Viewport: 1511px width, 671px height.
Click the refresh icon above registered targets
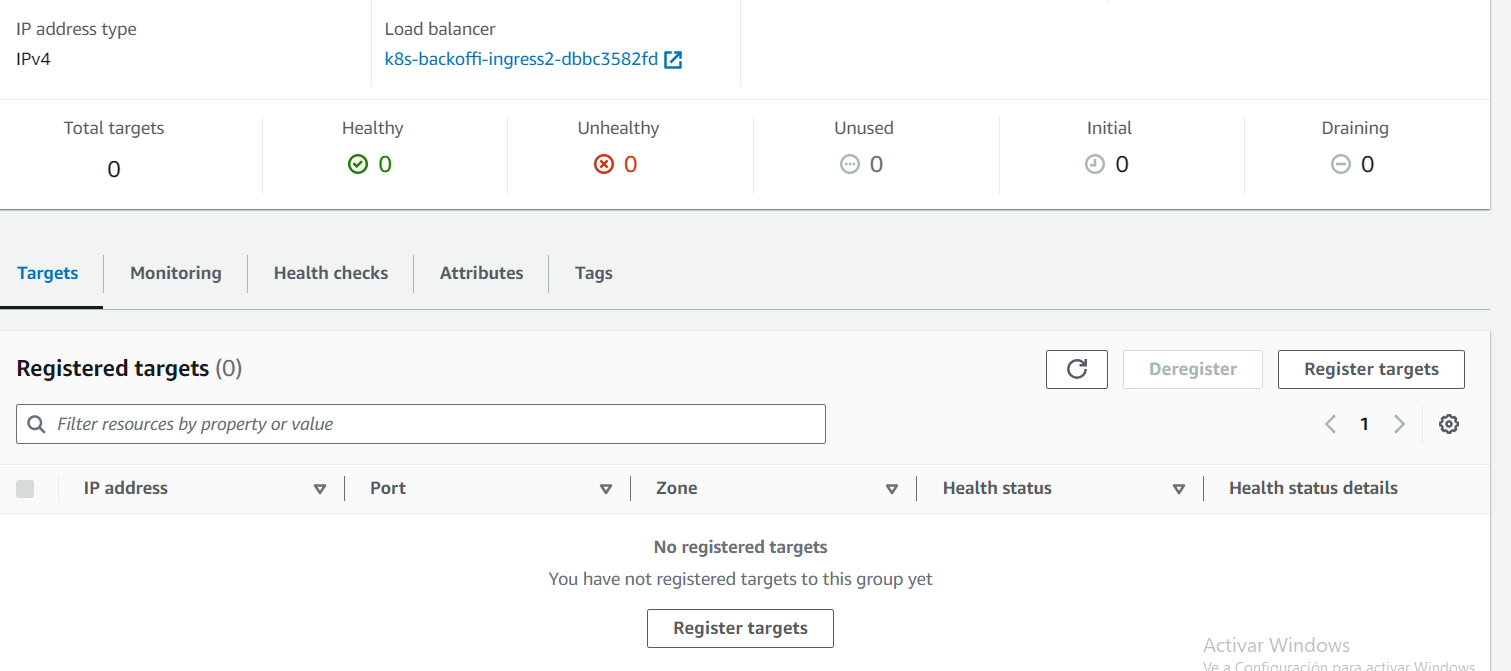point(1077,369)
